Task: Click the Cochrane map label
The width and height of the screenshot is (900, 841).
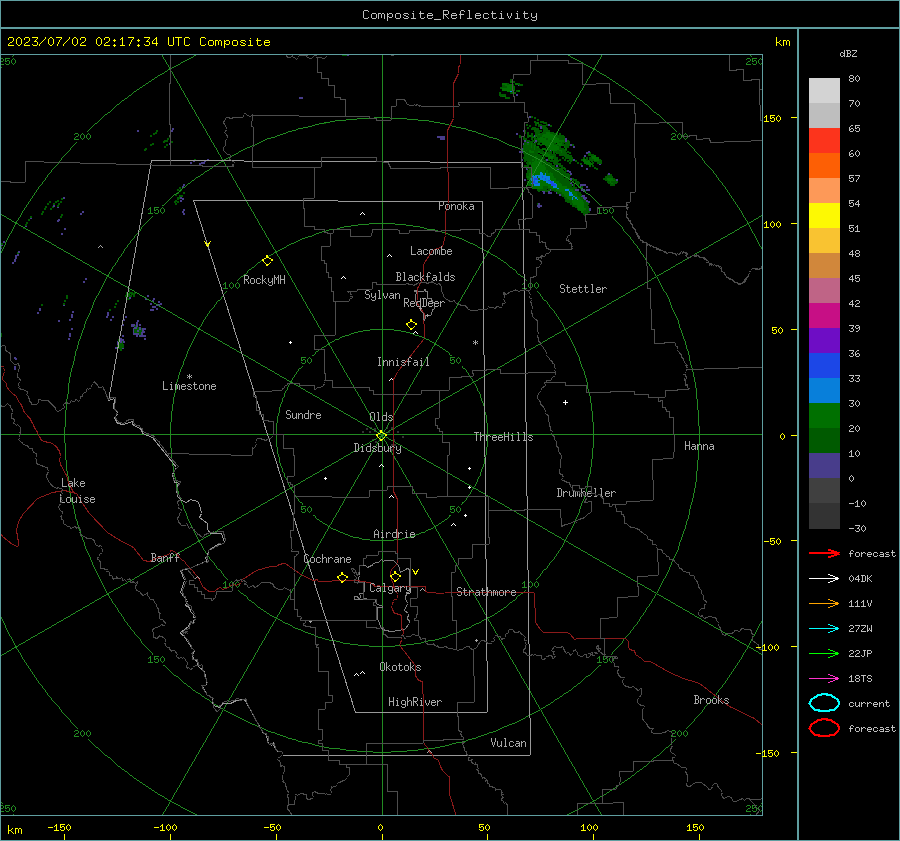Action: tap(327, 559)
